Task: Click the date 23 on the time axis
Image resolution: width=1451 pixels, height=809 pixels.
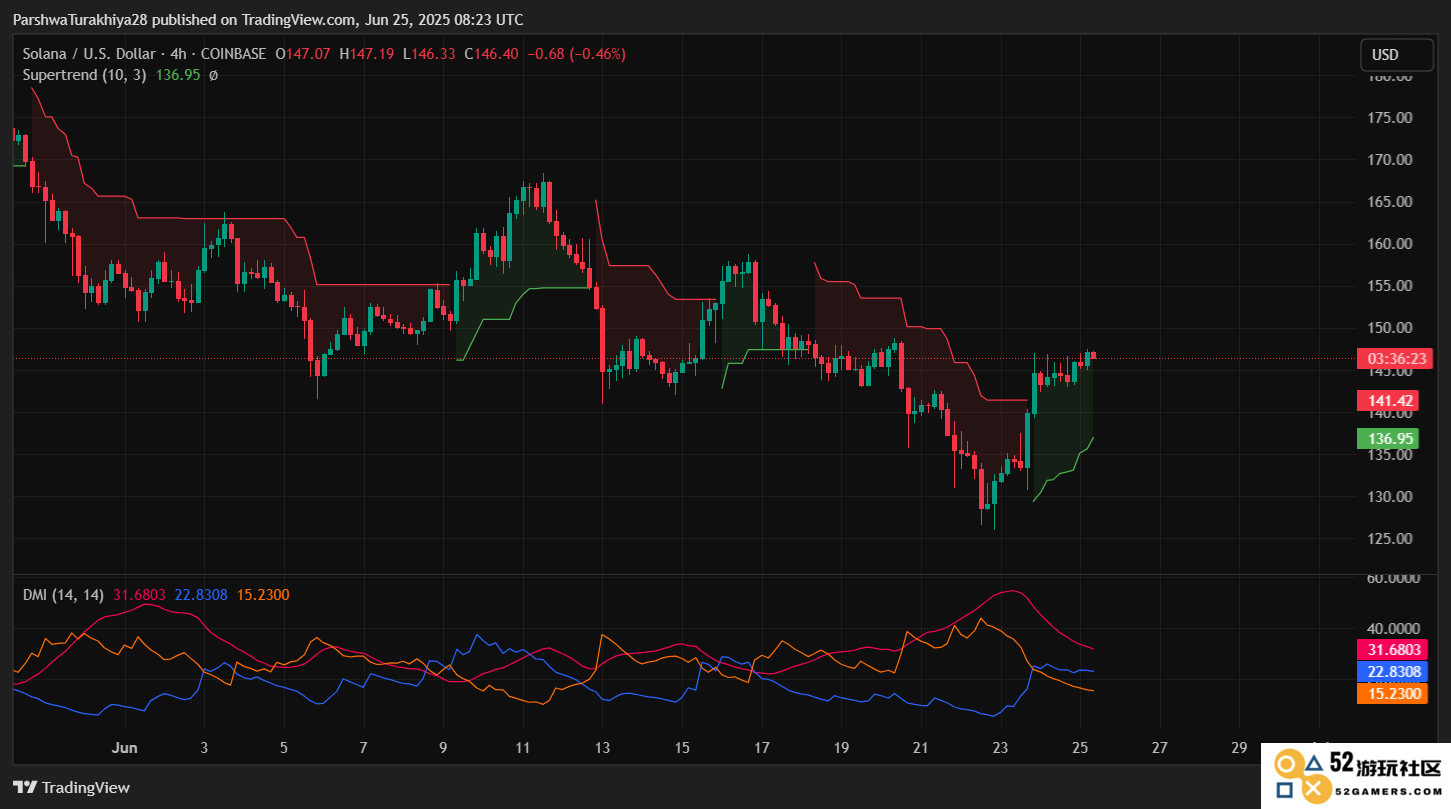Action: click(x=1000, y=748)
